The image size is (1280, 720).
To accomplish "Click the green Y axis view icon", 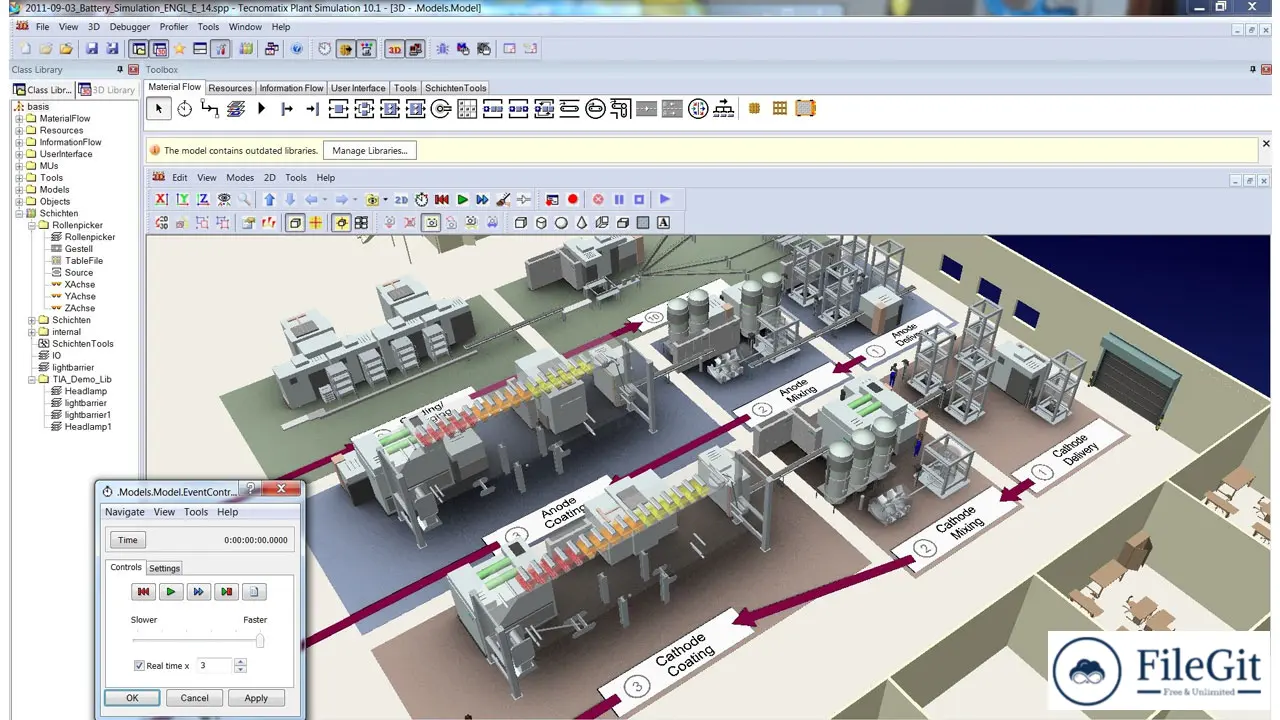I will (183, 200).
